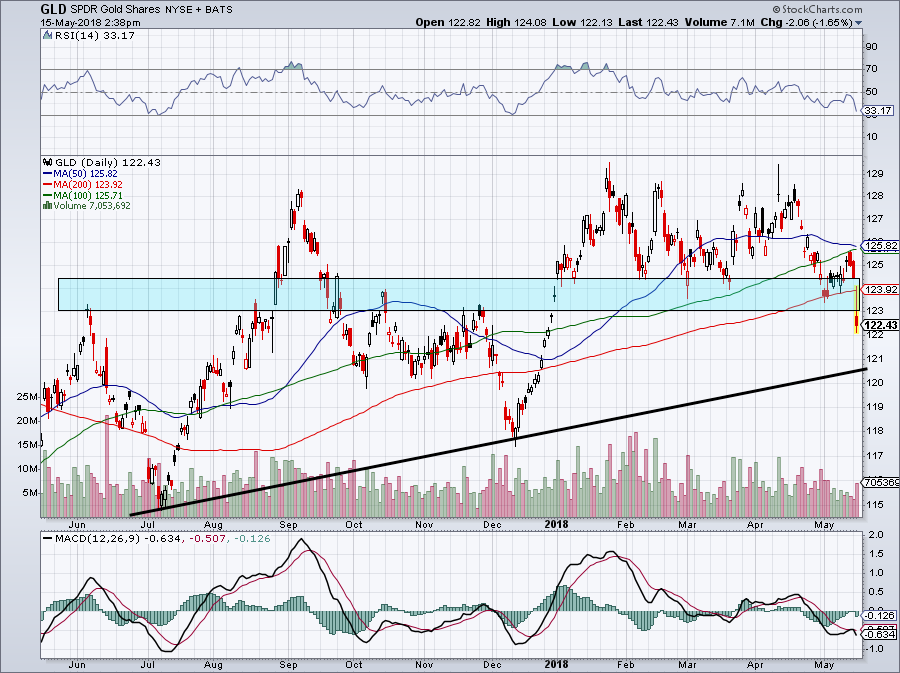Click the Volume 7,053,692 legend text

92,205
